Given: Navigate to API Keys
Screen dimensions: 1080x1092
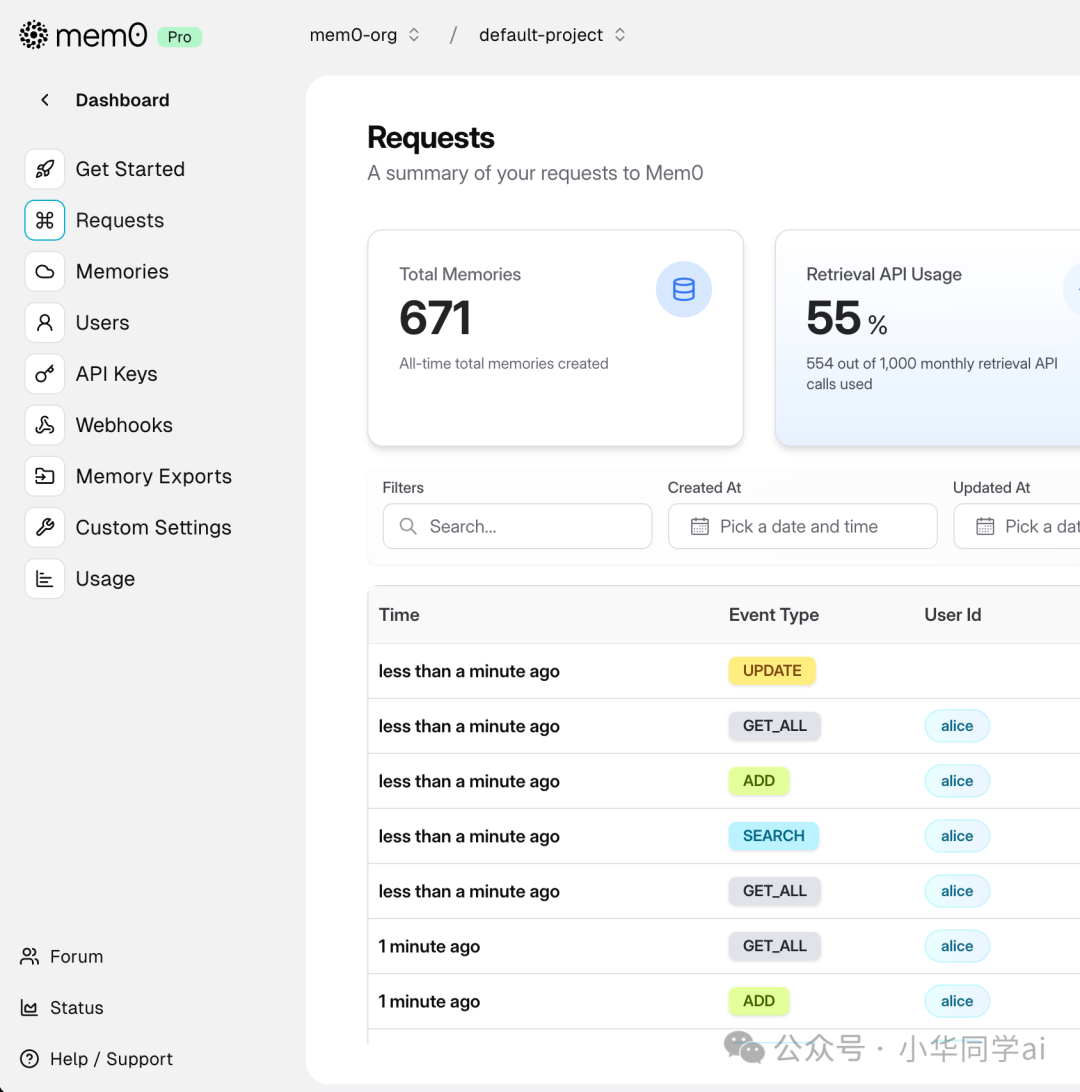Looking at the screenshot, I should 116,374.
